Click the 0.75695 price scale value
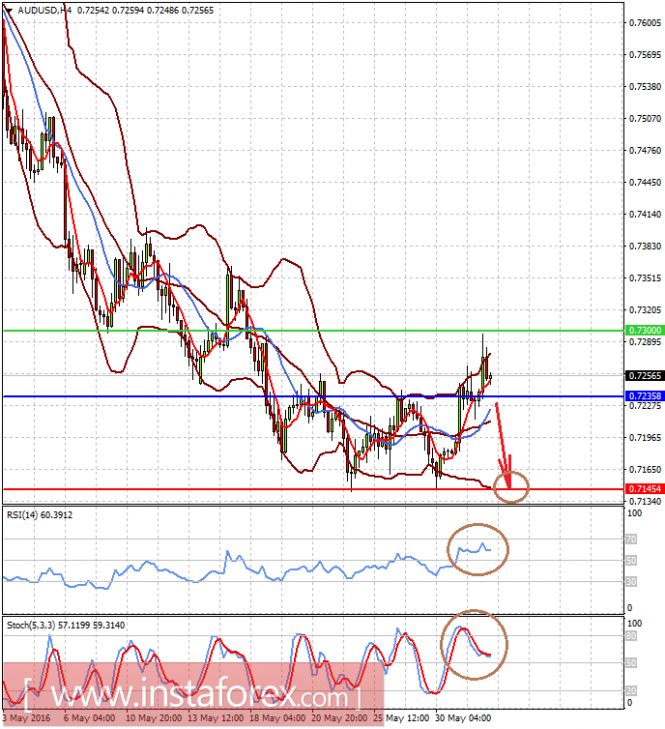Viewport: 665px width, 729px height. coord(645,55)
